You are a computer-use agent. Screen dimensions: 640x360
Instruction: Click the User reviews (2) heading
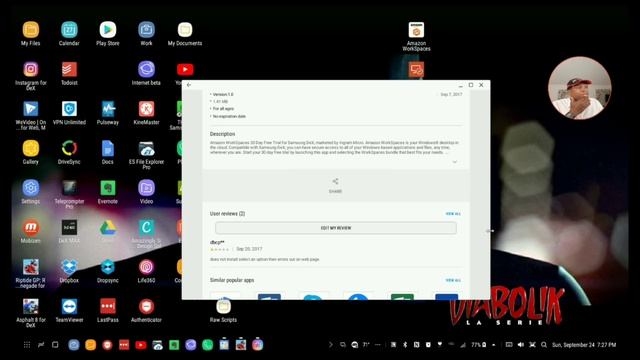click(227, 214)
